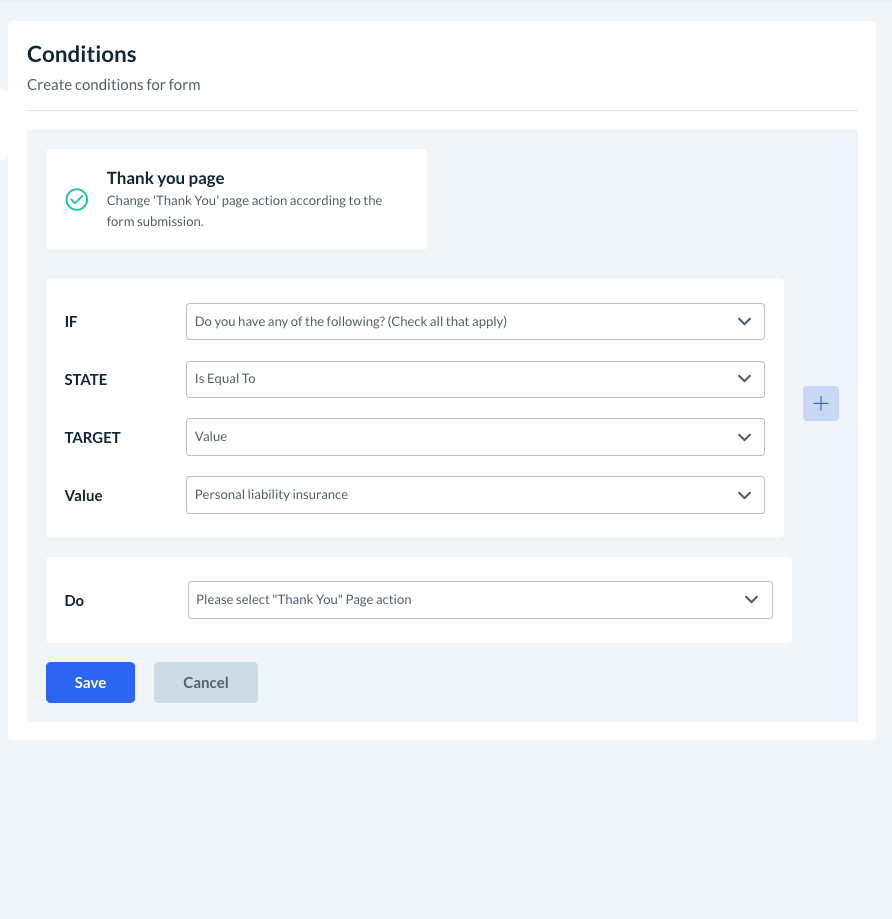The image size is (892, 919).
Task: Open the 'Personal liability insurance' value dropdown
Action: pyautogui.click(x=460, y=495)
